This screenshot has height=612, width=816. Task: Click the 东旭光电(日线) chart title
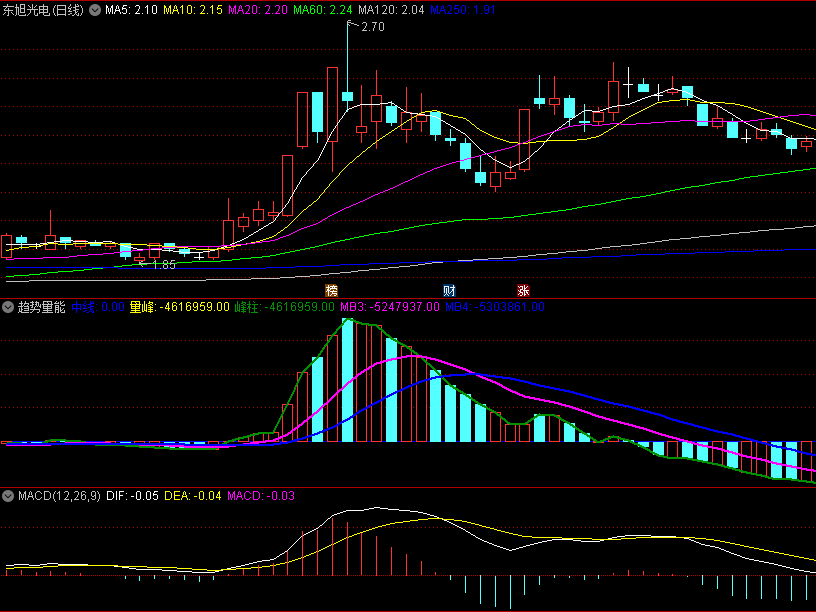click(43, 10)
